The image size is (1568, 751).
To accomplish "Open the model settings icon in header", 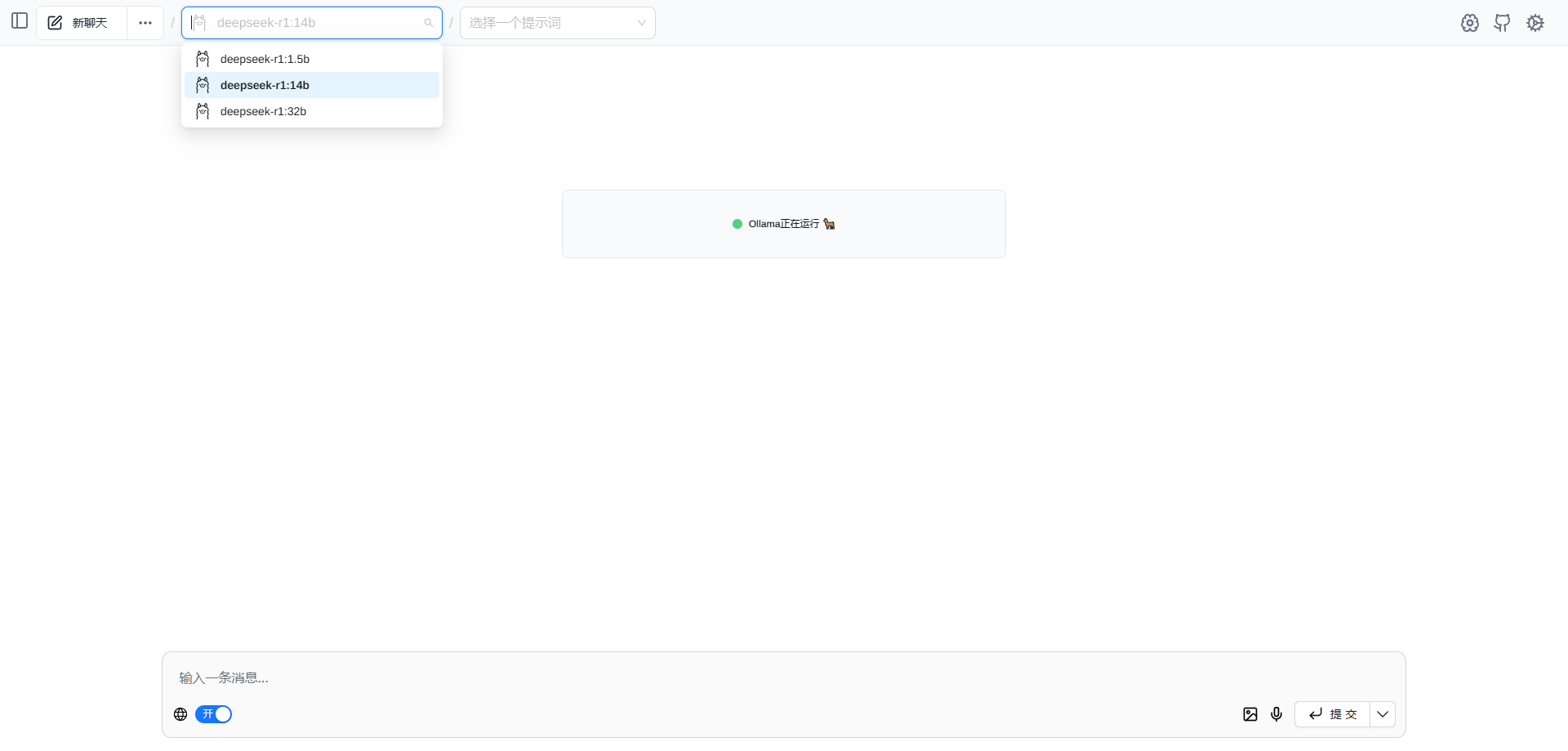I will click(1470, 23).
